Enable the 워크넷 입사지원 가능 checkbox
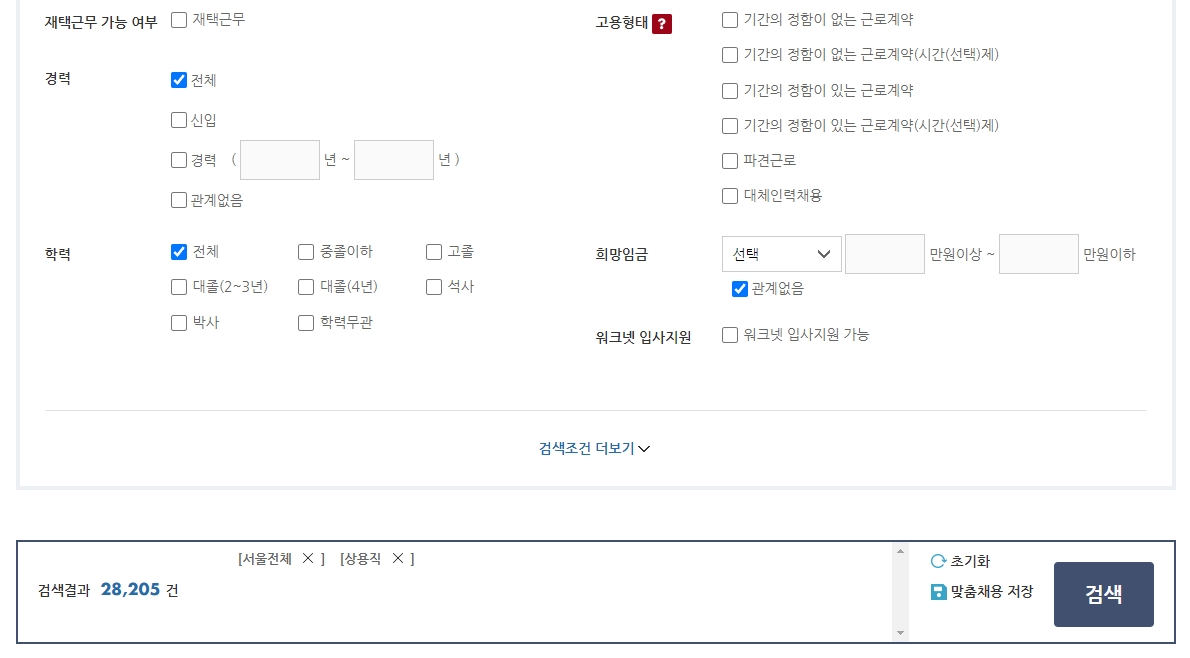Image resolution: width=1190 pixels, height=658 pixels. tap(730, 335)
